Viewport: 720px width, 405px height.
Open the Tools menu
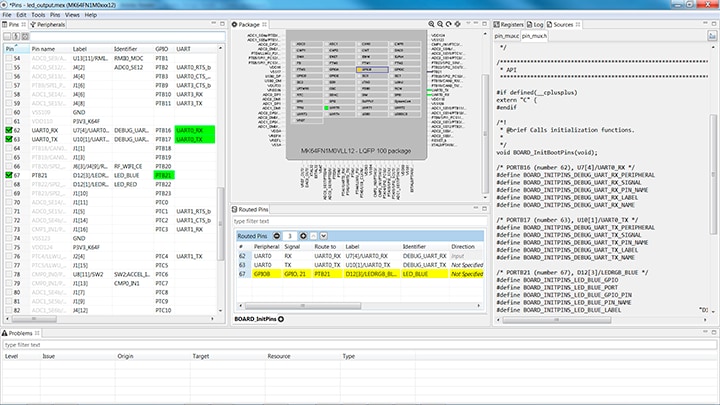point(37,15)
